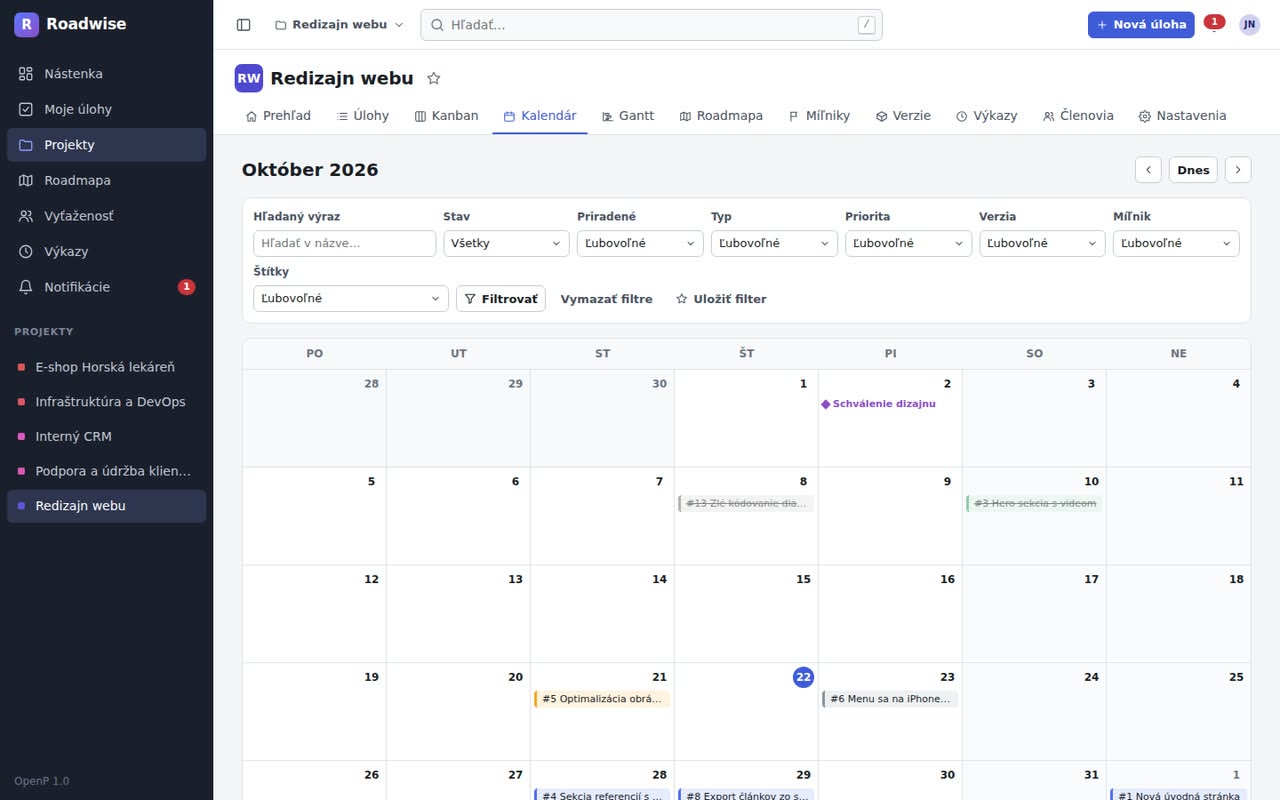The image size is (1280, 800).
Task: Open the notifications bell in top bar
Action: pyautogui.click(x=1214, y=25)
